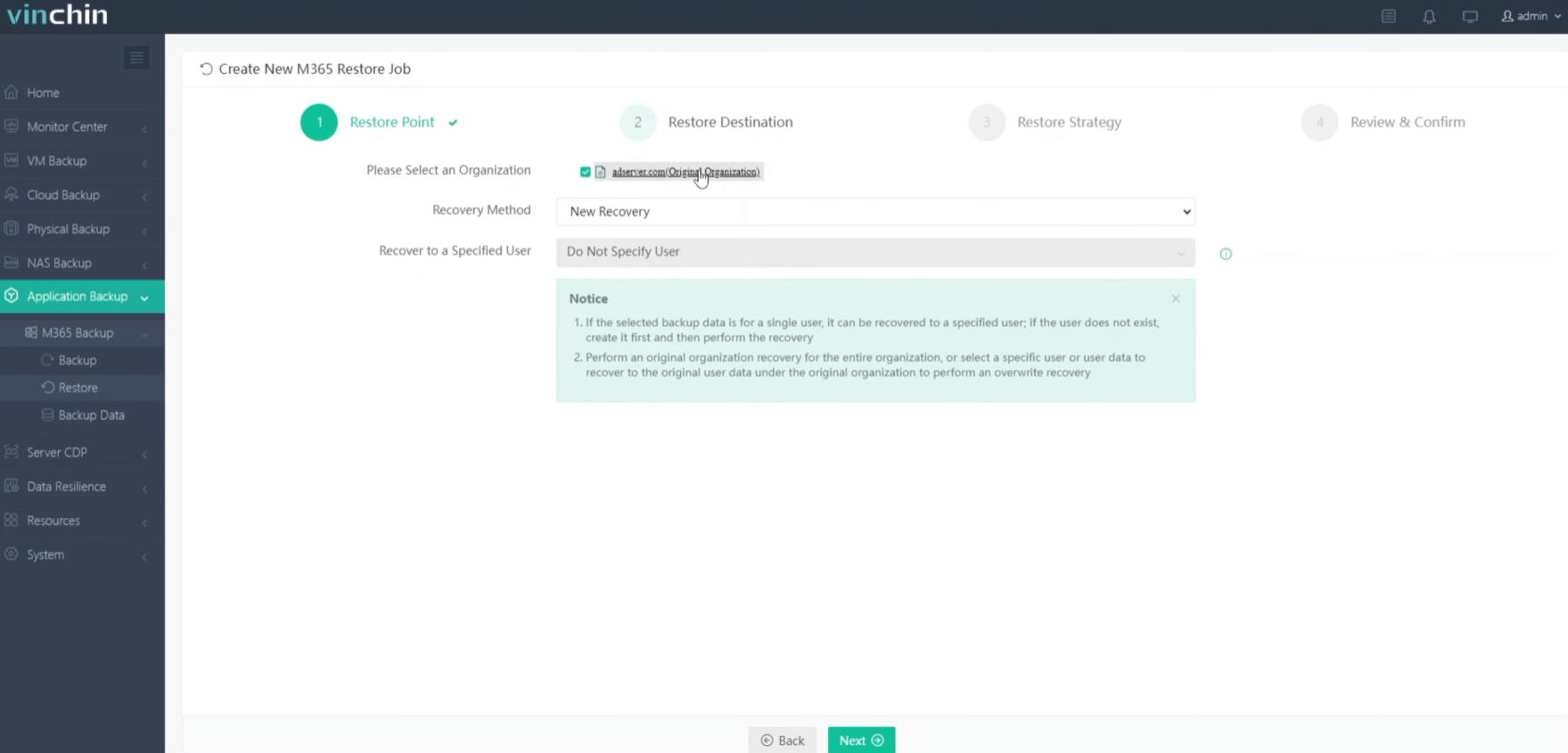The width and height of the screenshot is (1568, 753).
Task: Expand Cloud Backup chevron
Action: (x=144, y=196)
